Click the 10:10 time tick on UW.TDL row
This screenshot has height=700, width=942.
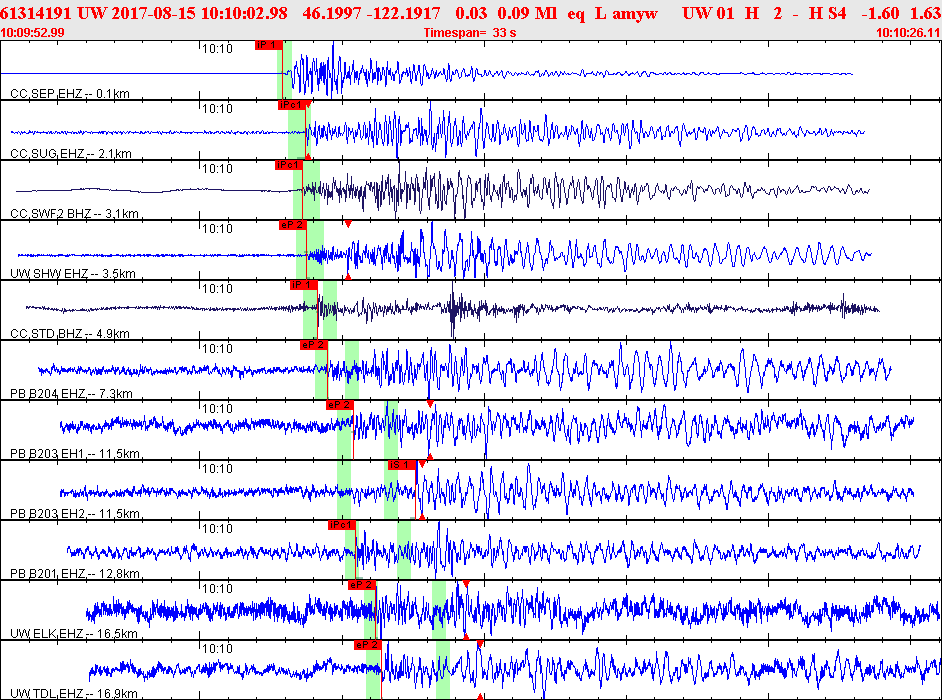[x=217, y=650]
